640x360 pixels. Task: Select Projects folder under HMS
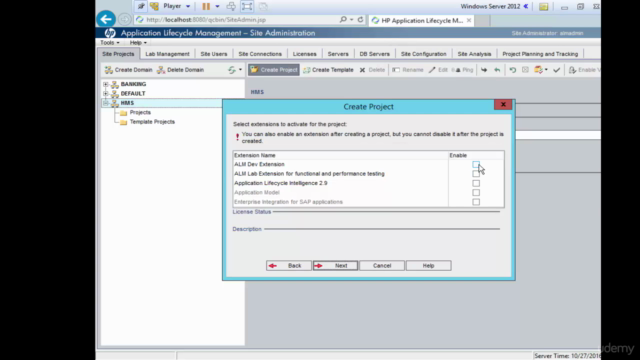point(140,112)
